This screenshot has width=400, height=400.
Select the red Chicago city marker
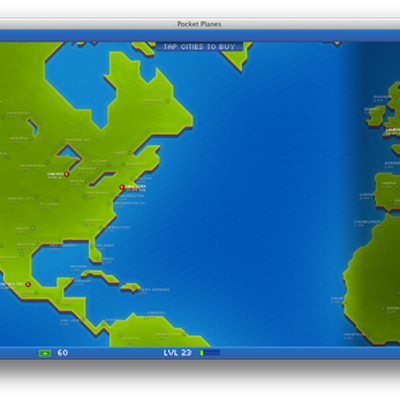click(67, 174)
